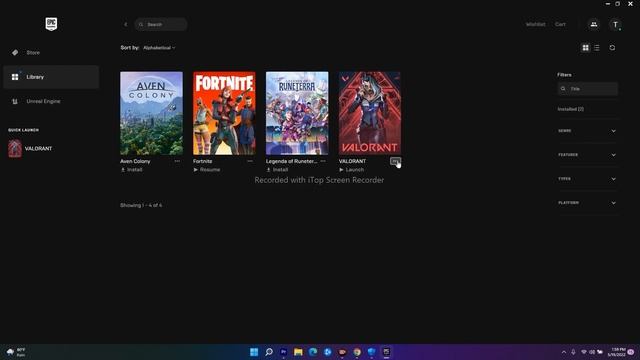Click the filter Title input field

tap(588, 89)
